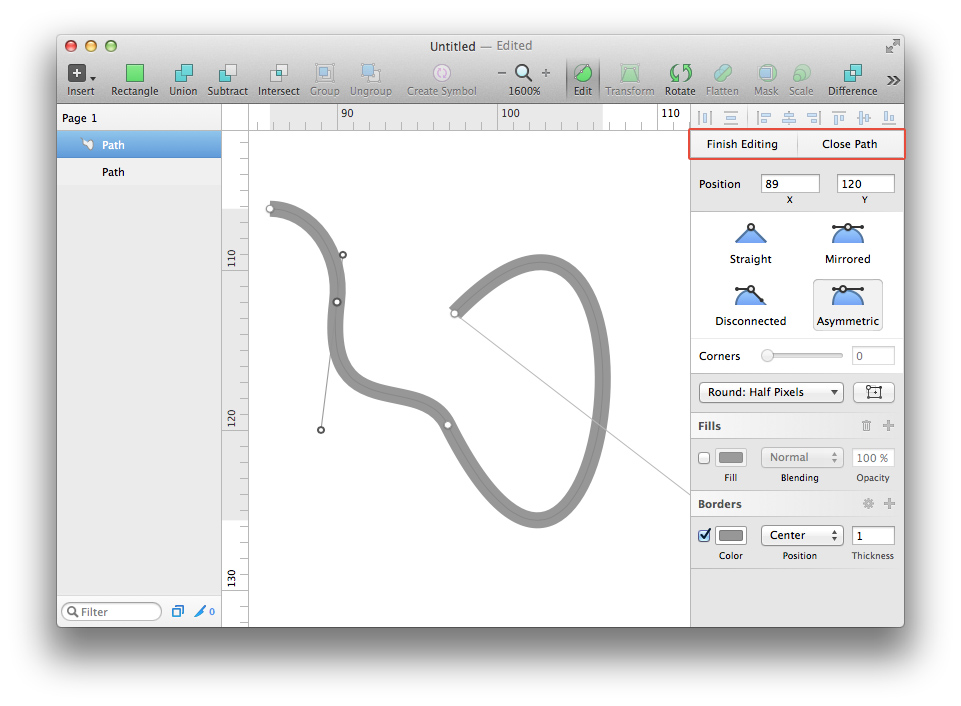This screenshot has height=706, width=961.
Task: Click the Corners radius slider
Action: click(x=804, y=356)
